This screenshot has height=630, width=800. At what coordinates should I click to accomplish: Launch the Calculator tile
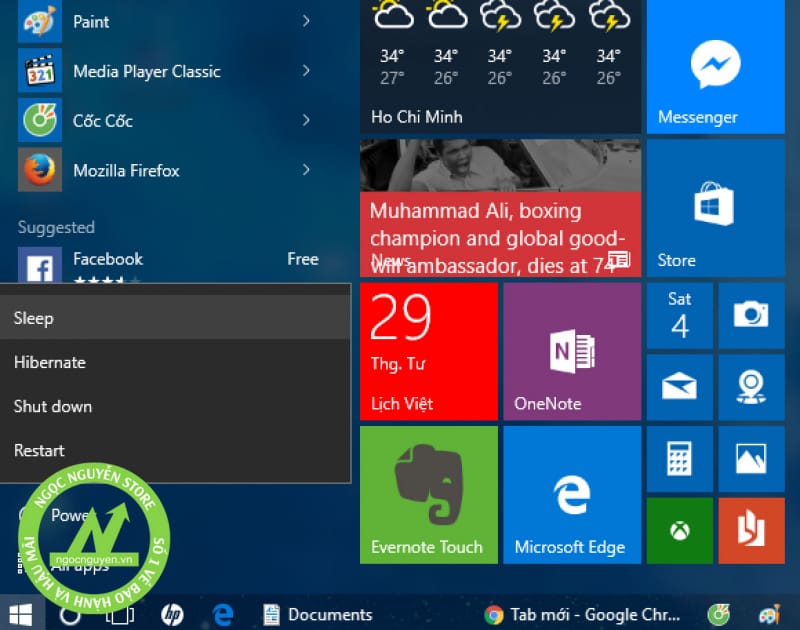point(680,458)
